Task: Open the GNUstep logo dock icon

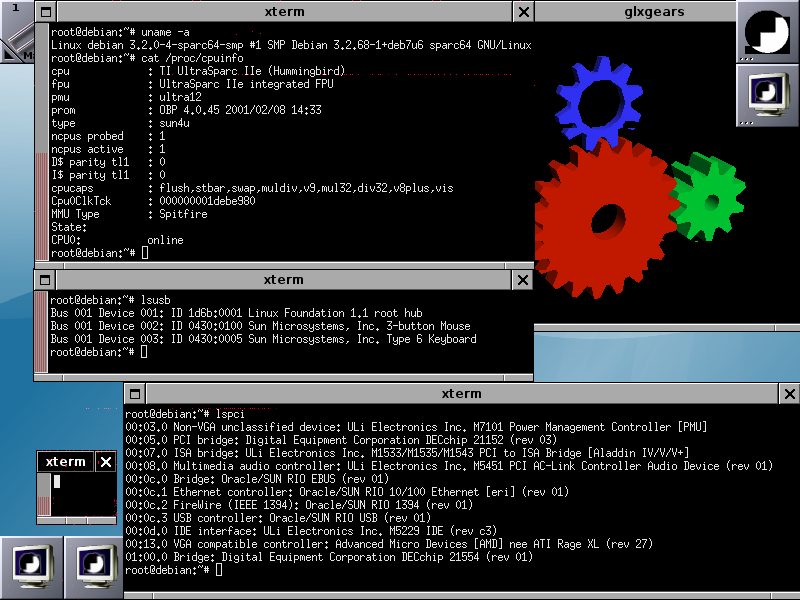Action: [767, 32]
